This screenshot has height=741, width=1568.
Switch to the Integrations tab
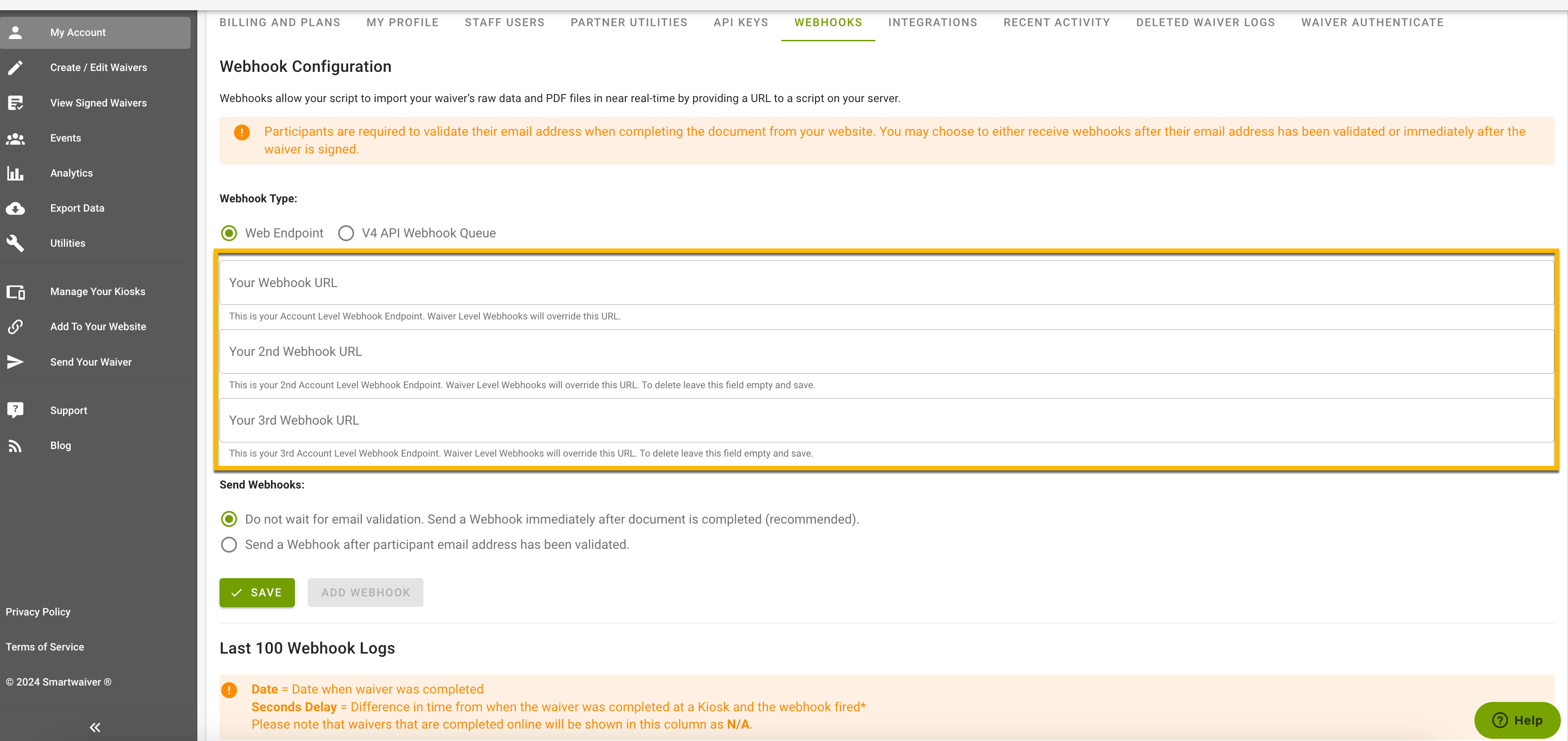click(933, 23)
